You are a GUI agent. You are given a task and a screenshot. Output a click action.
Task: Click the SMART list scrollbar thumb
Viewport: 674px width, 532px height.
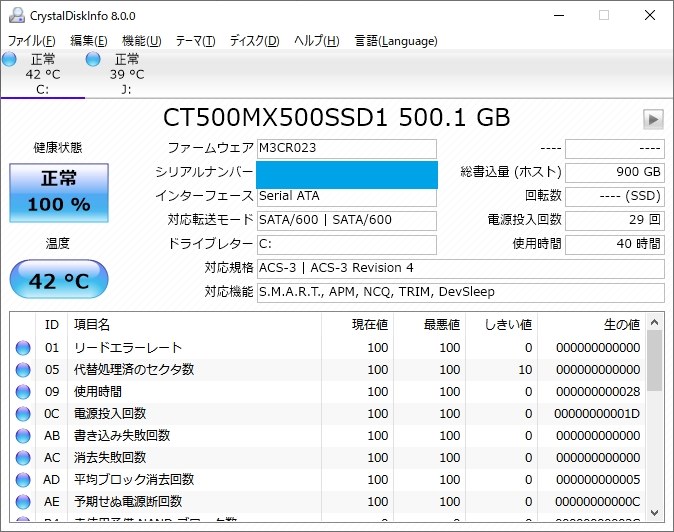(x=654, y=361)
